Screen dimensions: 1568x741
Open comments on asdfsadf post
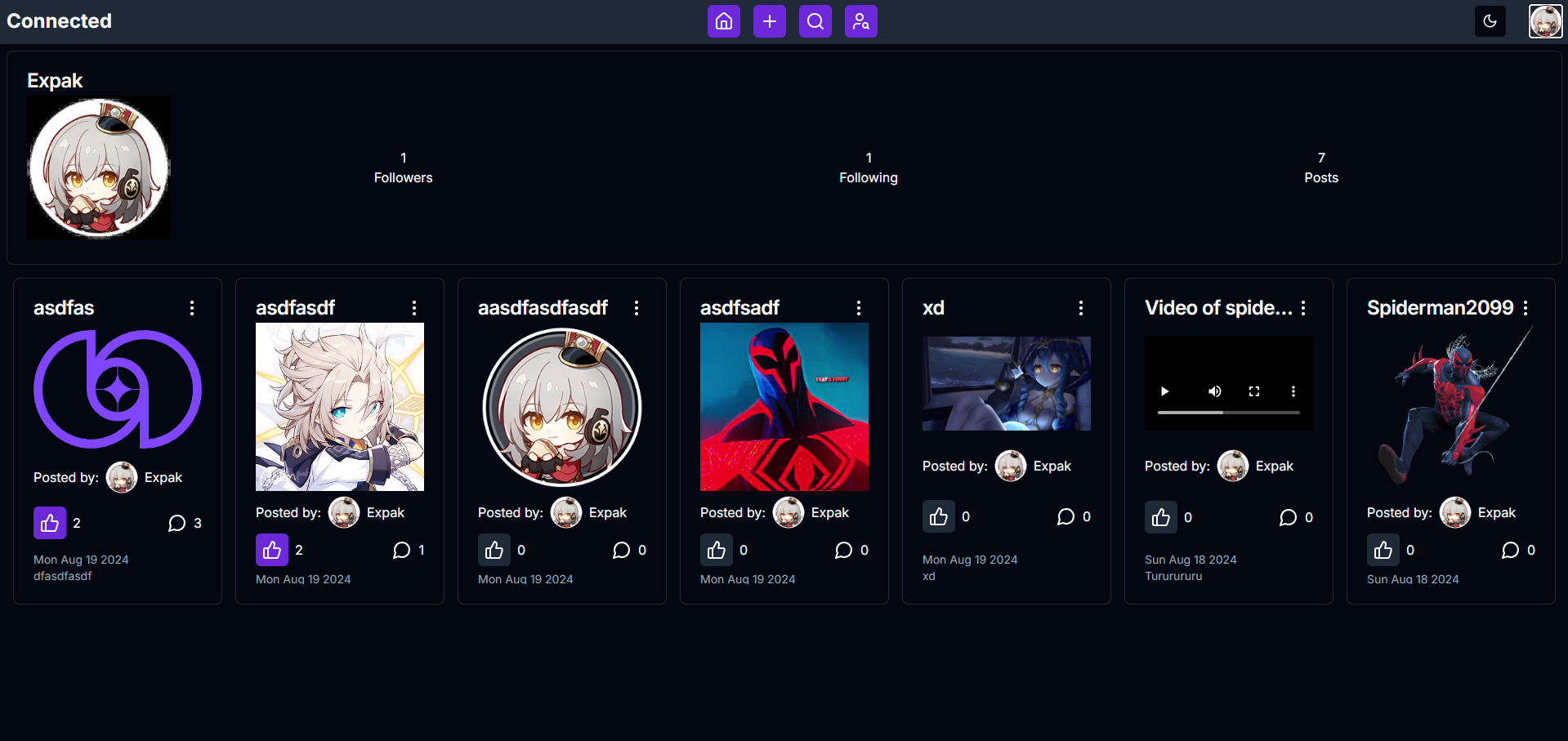pos(843,550)
